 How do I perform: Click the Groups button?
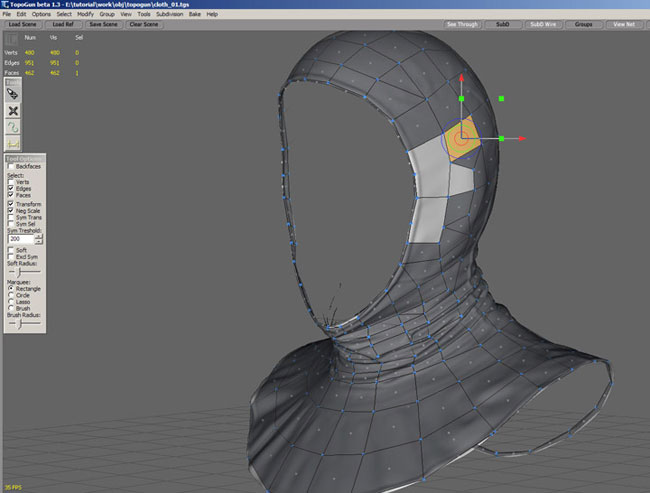coord(584,24)
